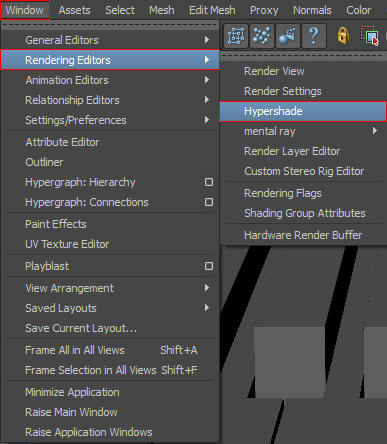Open the Mesh menu

(x=162, y=10)
